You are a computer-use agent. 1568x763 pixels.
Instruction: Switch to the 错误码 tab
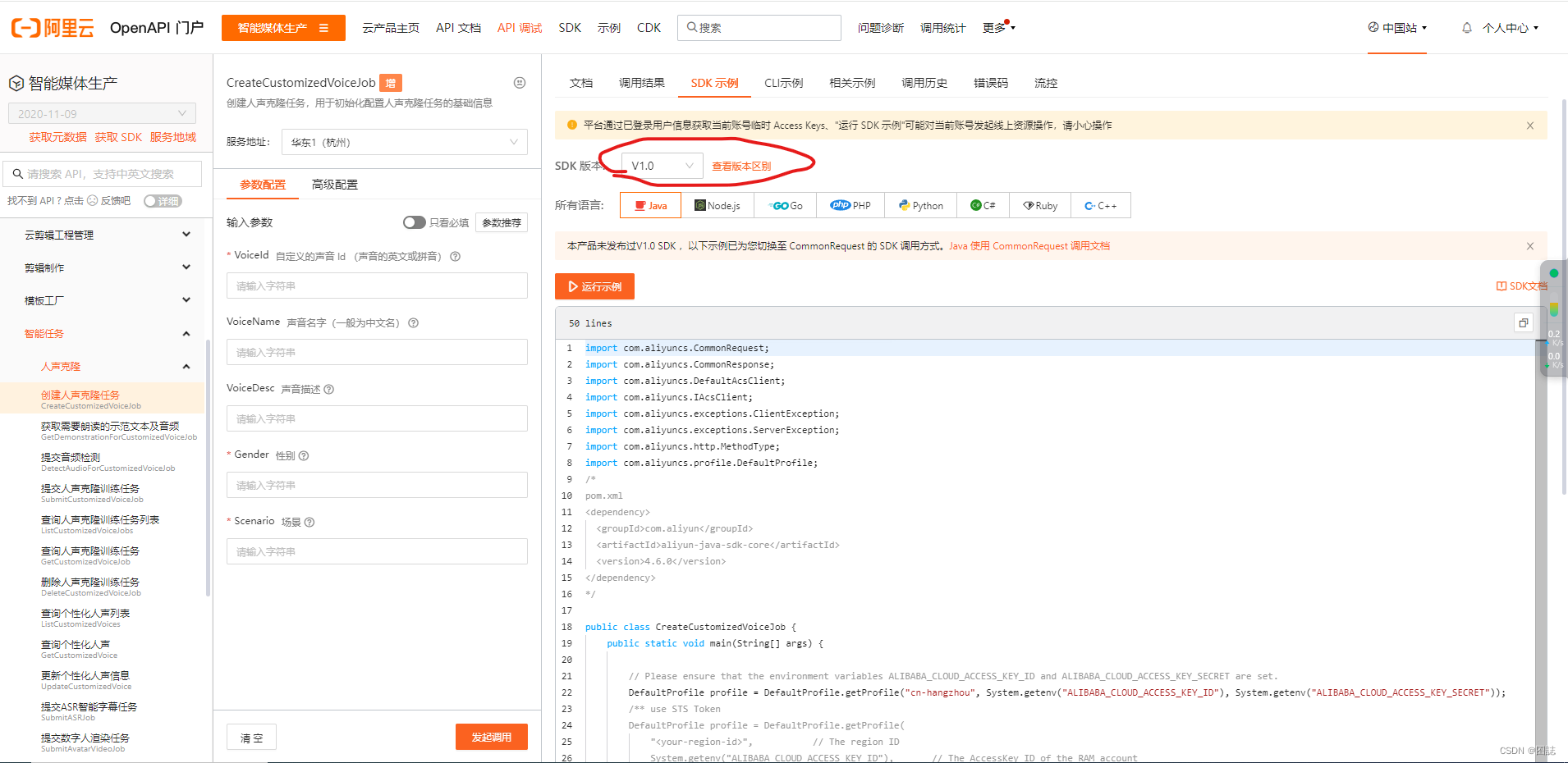pyautogui.click(x=991, y=83)
